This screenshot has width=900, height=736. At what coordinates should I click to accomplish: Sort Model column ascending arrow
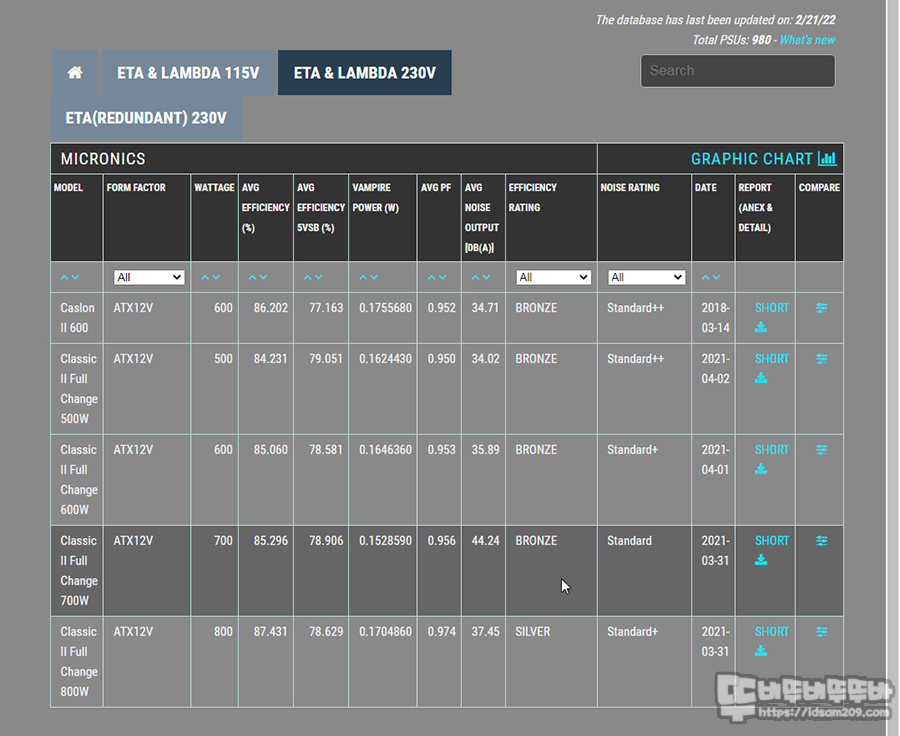(65, 277)
